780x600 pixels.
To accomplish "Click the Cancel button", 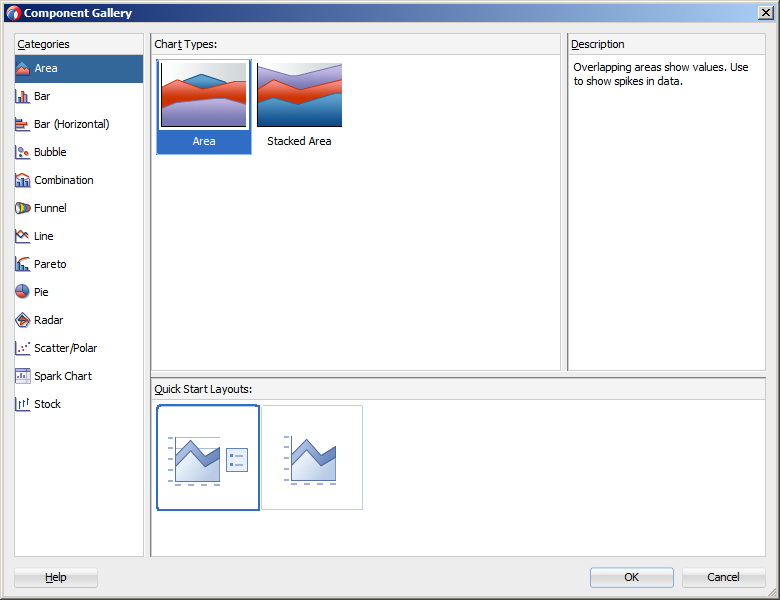I will click(723, 577).
